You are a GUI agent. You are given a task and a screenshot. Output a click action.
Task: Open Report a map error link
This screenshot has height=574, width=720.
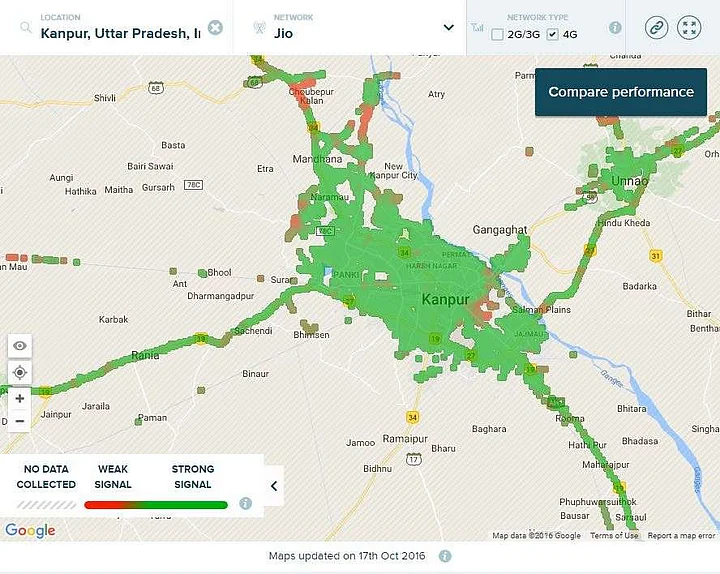pos(681,536)
